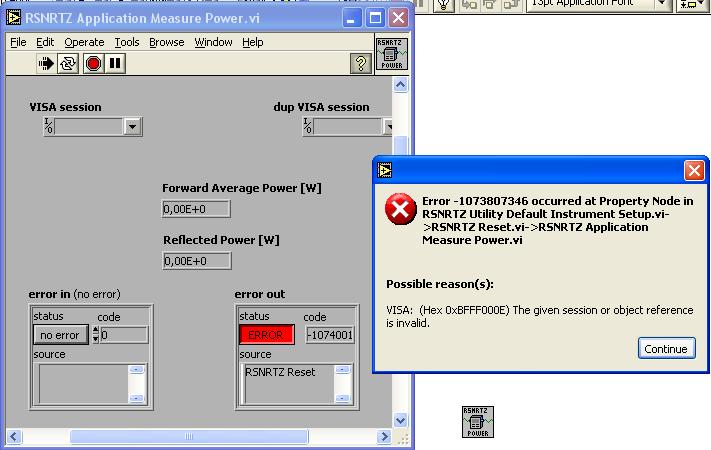711x450 pixels.
Task: Click the VISA session I/O field
Action: click(x=88, y=127)
